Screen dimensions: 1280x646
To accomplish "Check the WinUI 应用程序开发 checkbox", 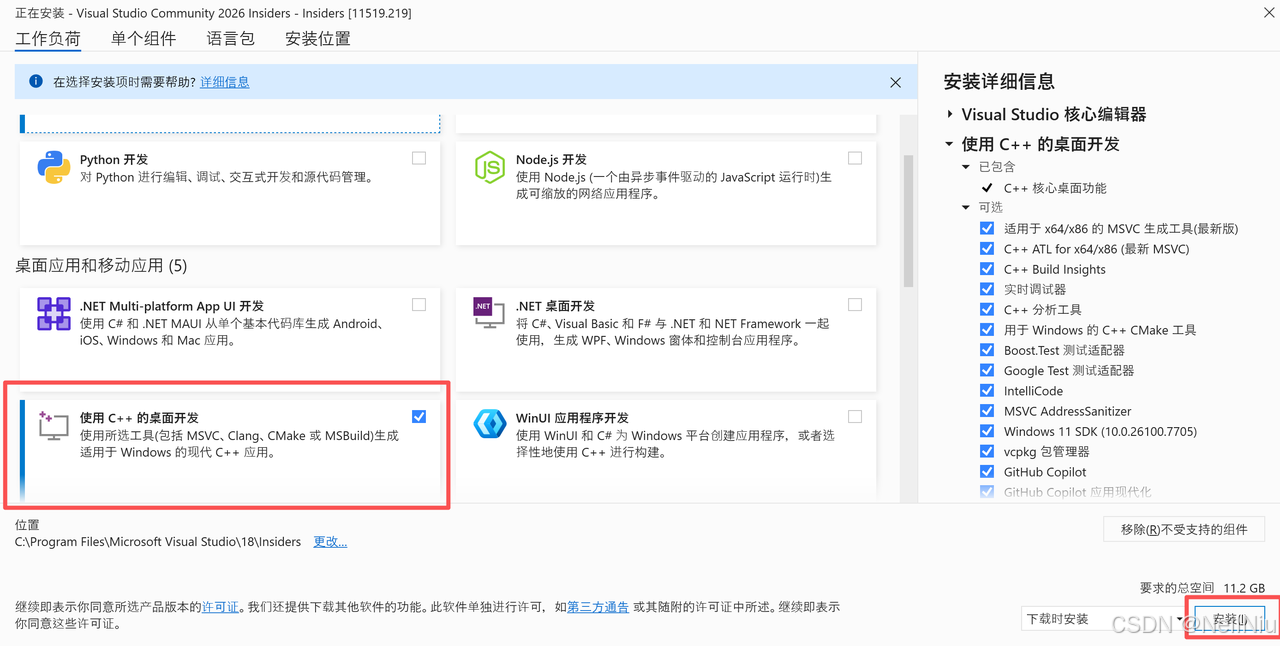I will (x=855, y=417).
